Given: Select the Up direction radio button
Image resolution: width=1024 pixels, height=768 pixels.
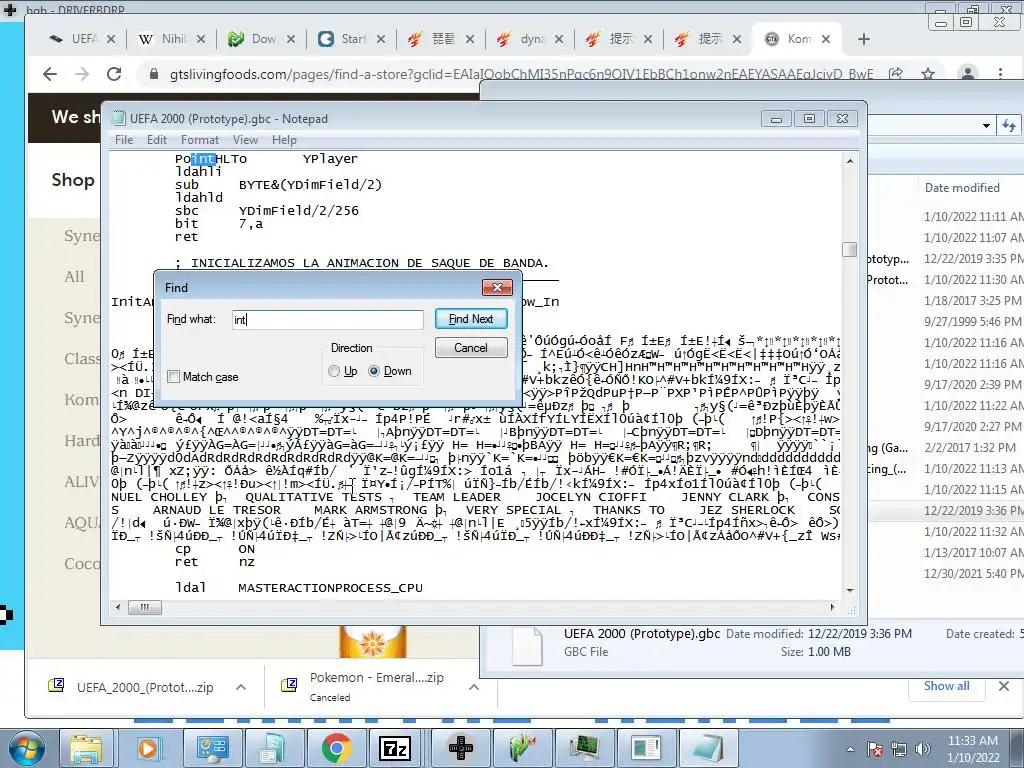Looking at the screenshot, I should coord(334,371).
